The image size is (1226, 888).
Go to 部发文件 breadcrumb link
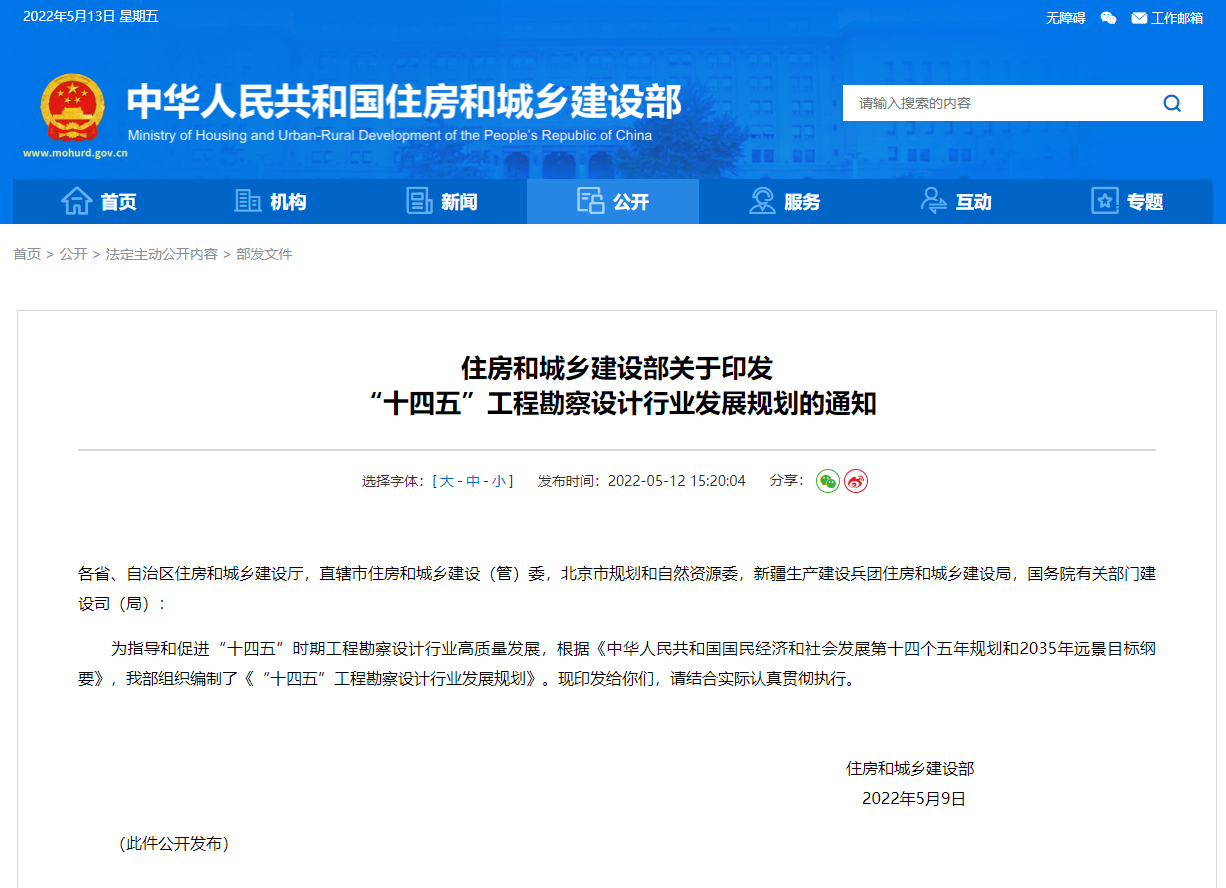[x=264, y=254]
